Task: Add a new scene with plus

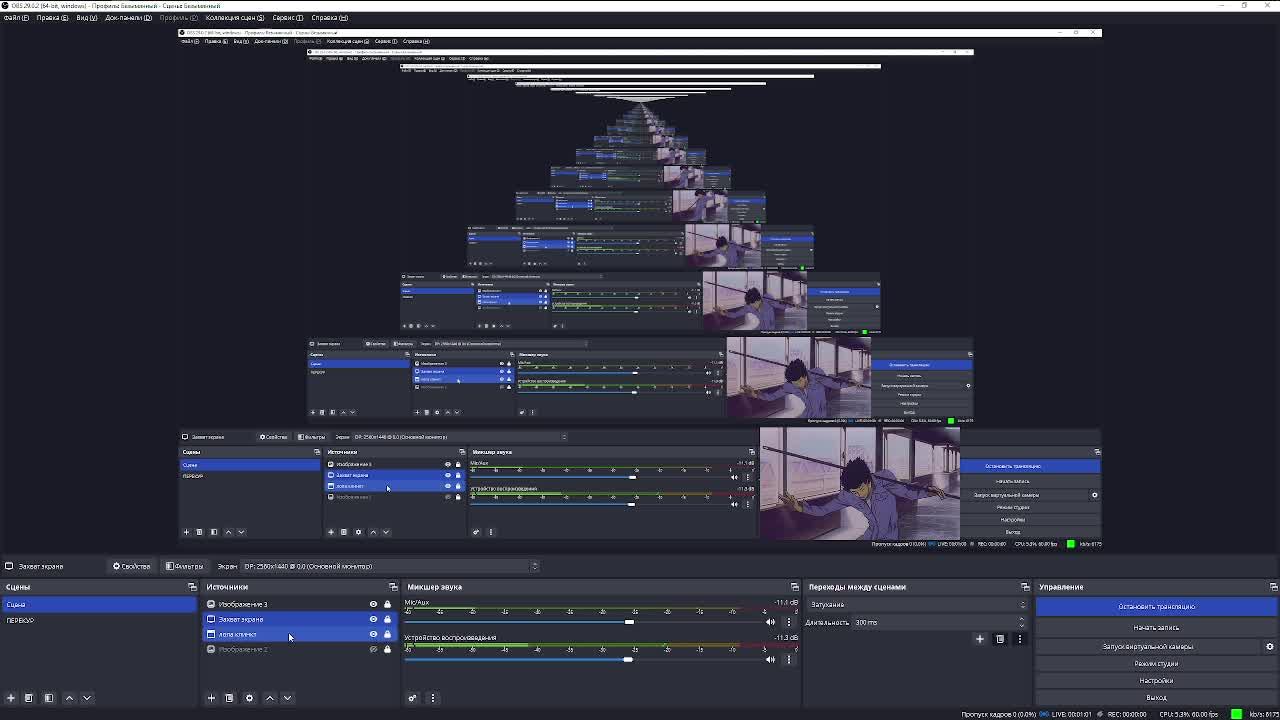Action: 10,698
